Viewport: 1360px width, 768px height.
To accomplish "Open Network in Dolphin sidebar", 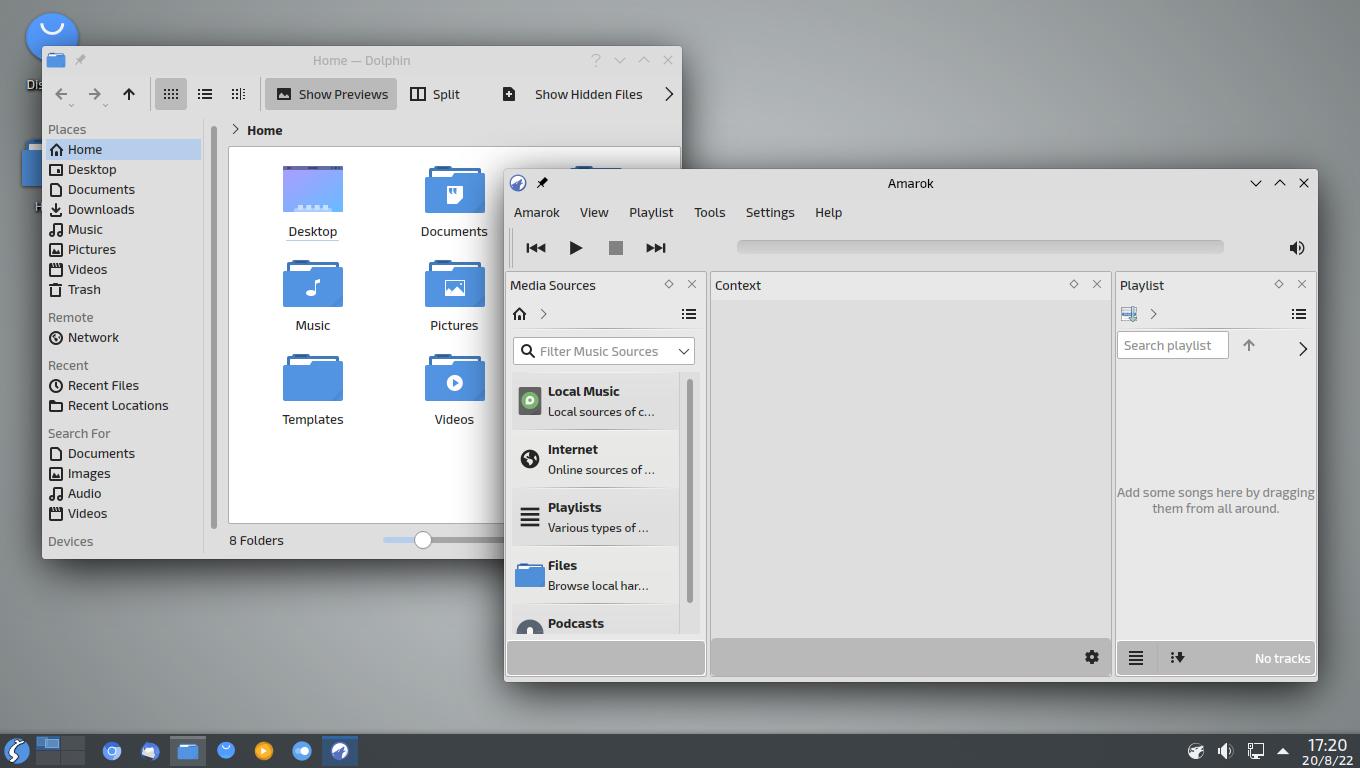I will [x=123, y=337].
